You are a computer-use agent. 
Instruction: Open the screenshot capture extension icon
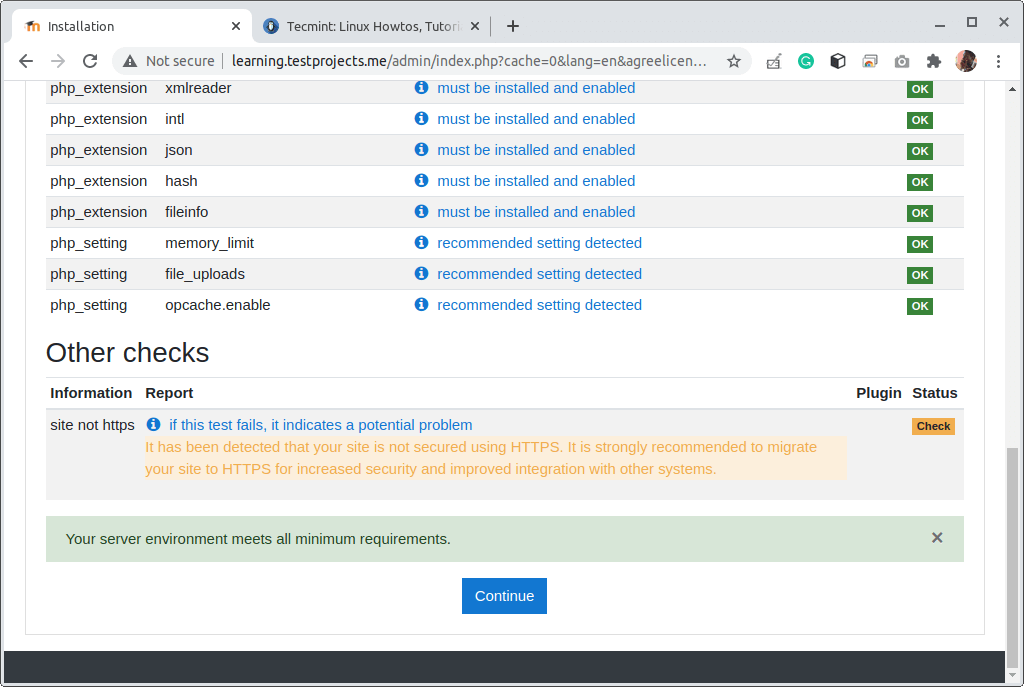870,61
